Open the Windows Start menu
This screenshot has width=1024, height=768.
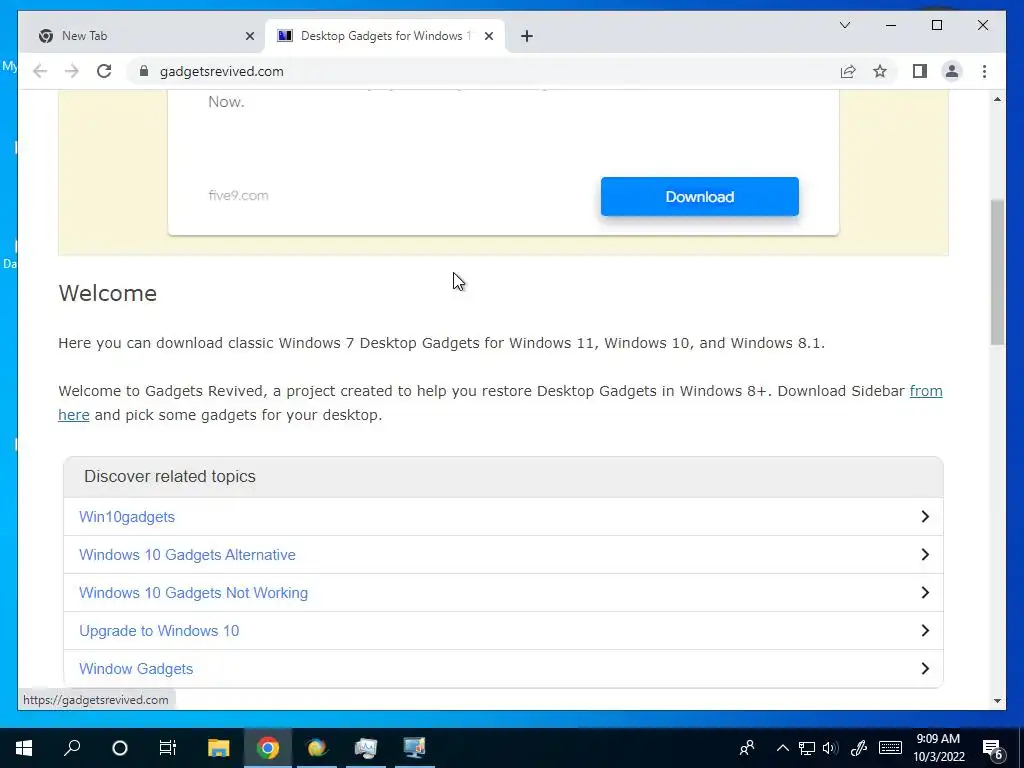tap(24, 747)
